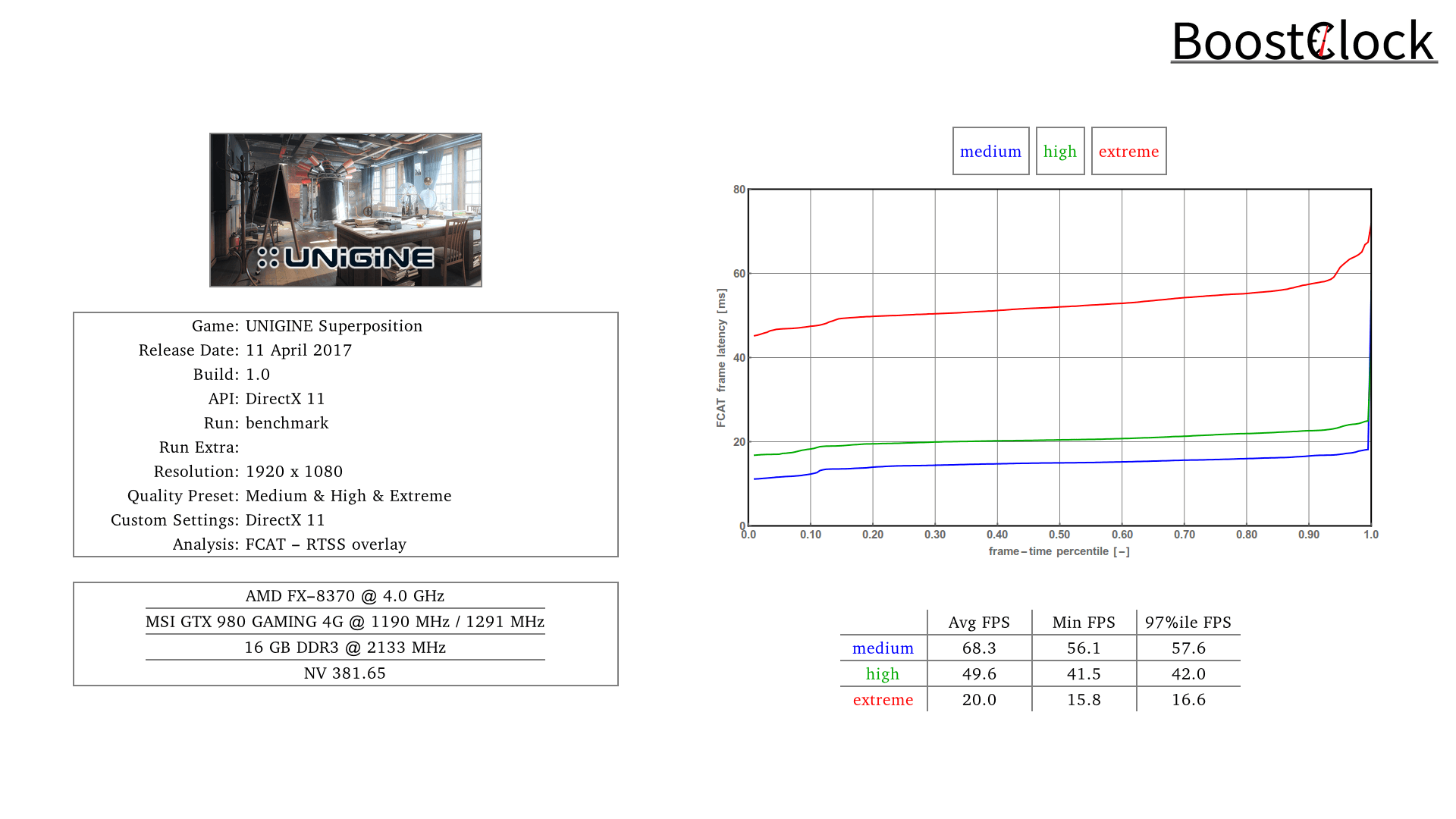This screenshot has width=1456, height=819.
Task: Toggle the medium series legend button
Action: pos(990,151)
